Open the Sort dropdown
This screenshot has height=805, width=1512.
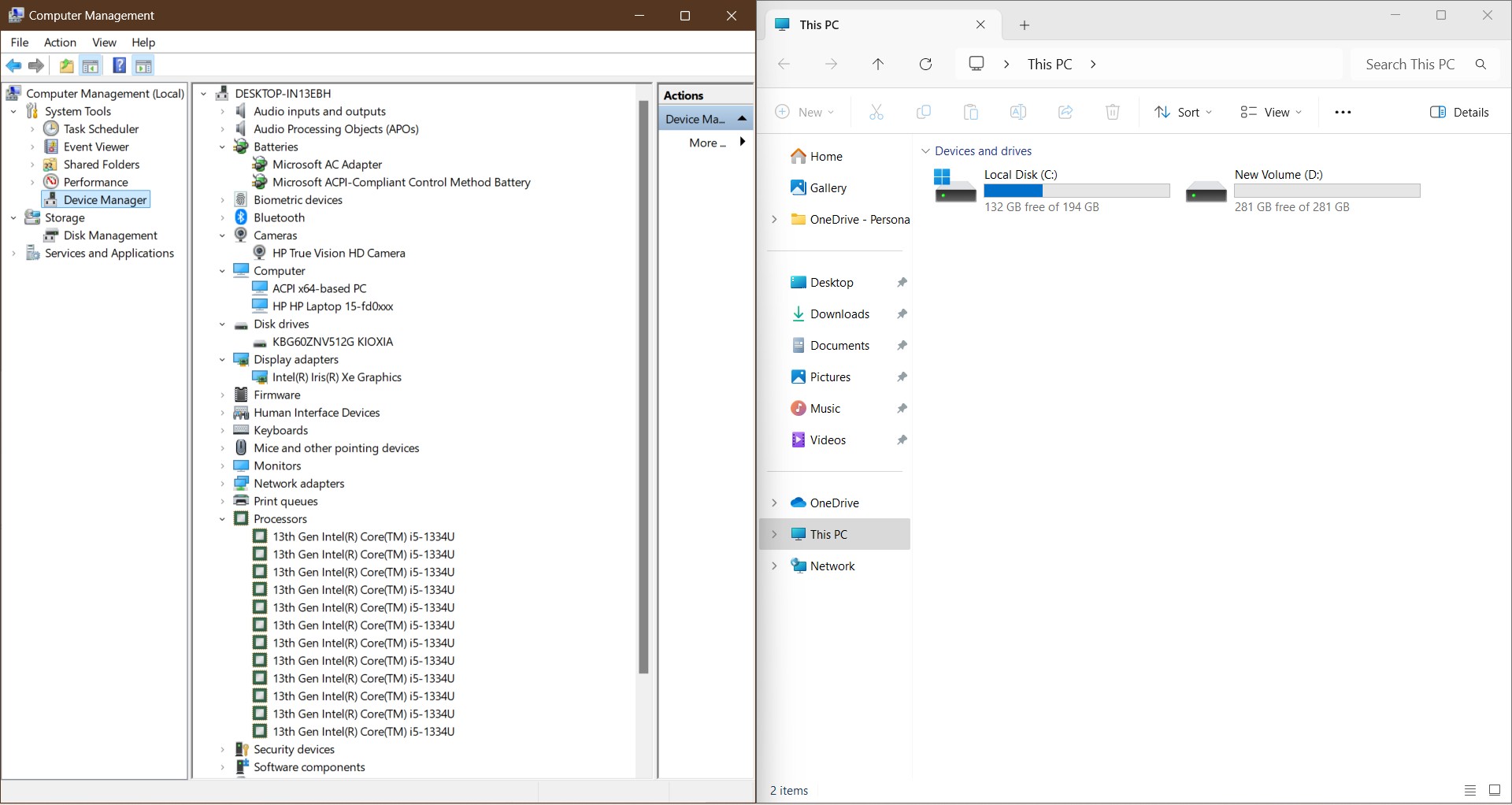1183,113
